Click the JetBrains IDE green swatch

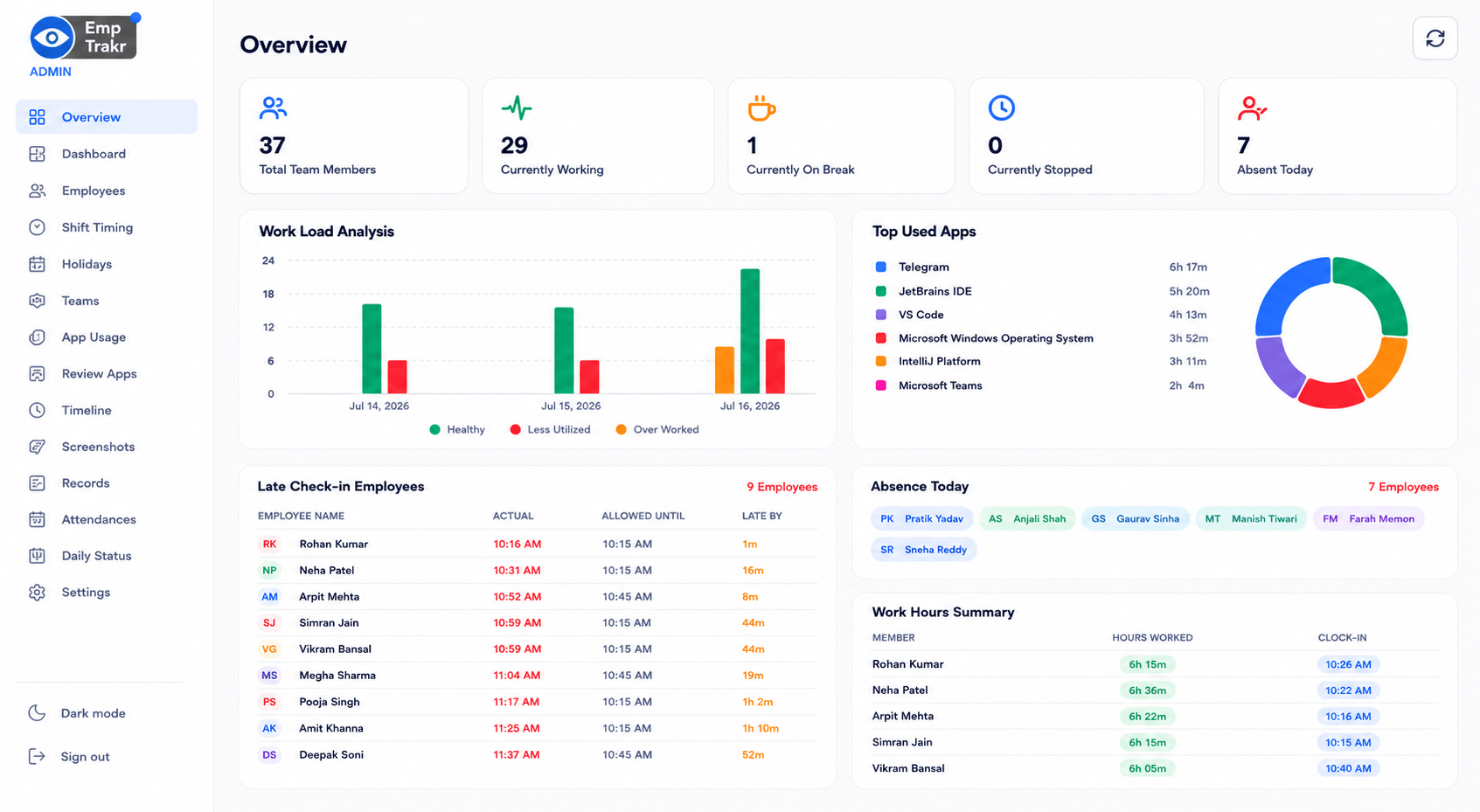pos(881,291)
